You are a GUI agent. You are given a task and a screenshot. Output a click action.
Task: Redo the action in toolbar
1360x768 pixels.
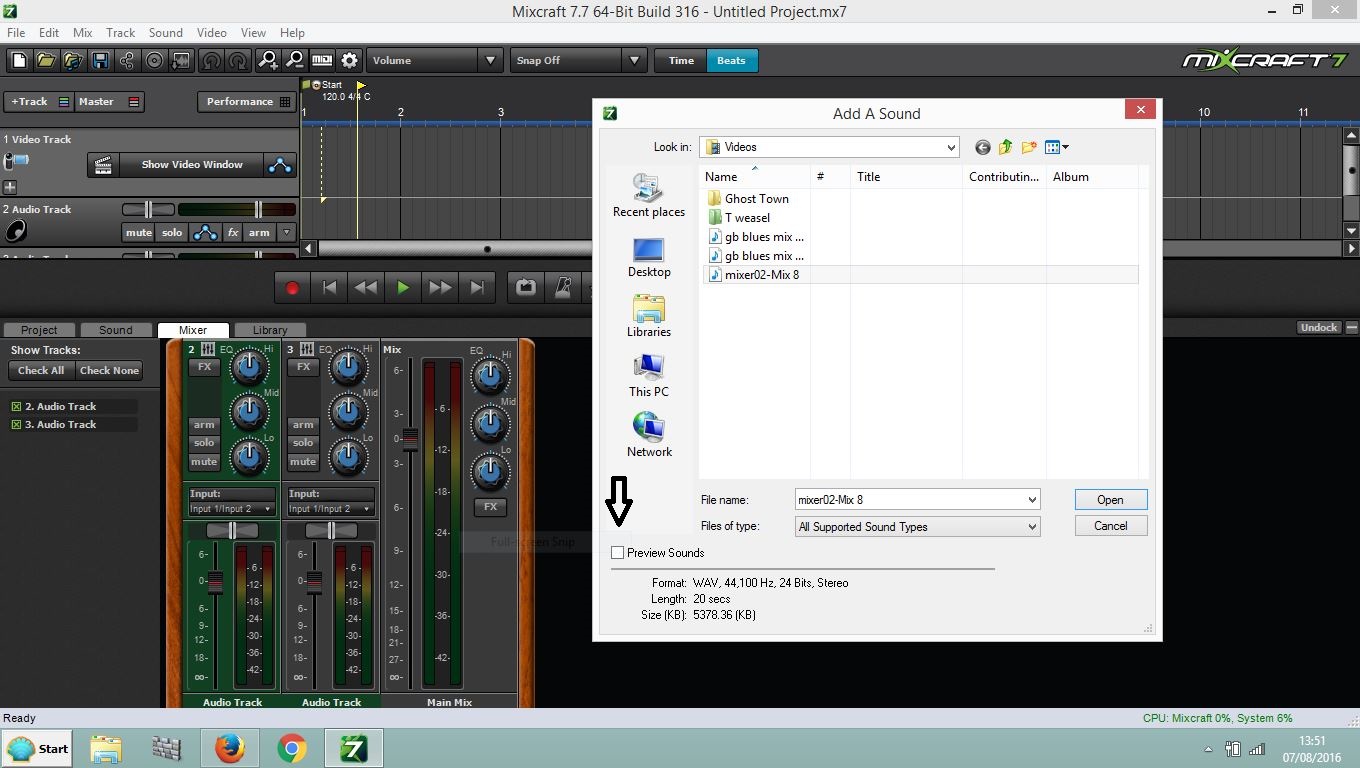point(237,61)
